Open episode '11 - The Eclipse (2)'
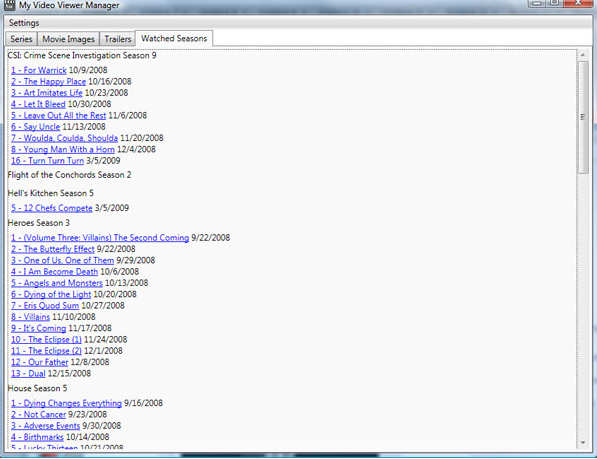This screenshot has height=459, width=597. 46,351
